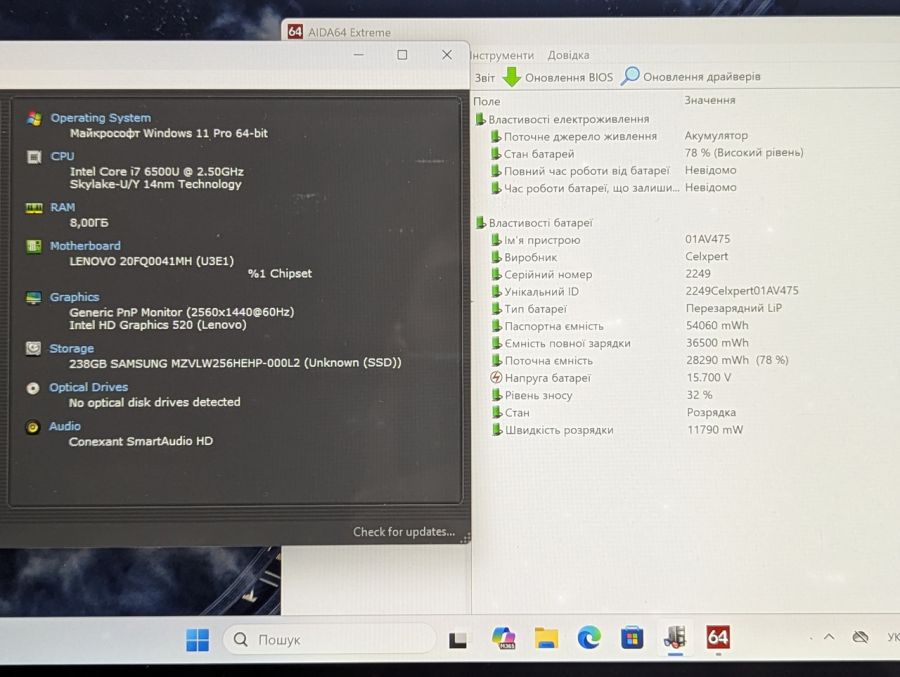
Task: Click the Оновлення драйверів magnifier icon
Action: 630,76
